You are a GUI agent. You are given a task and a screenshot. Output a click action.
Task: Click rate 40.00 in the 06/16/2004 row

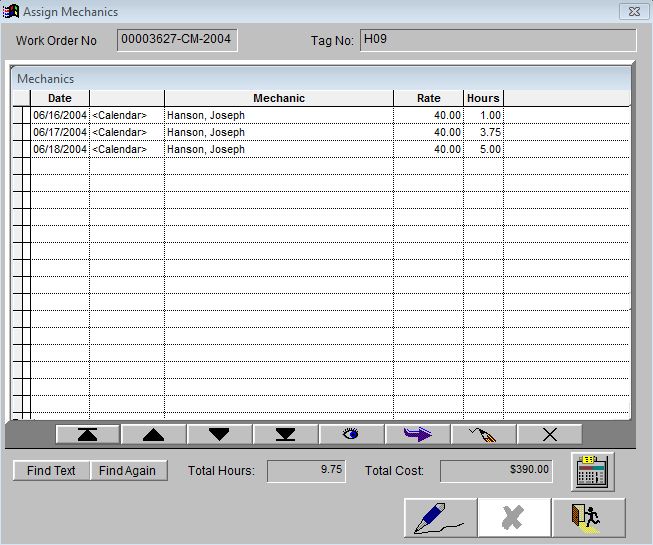429,115
